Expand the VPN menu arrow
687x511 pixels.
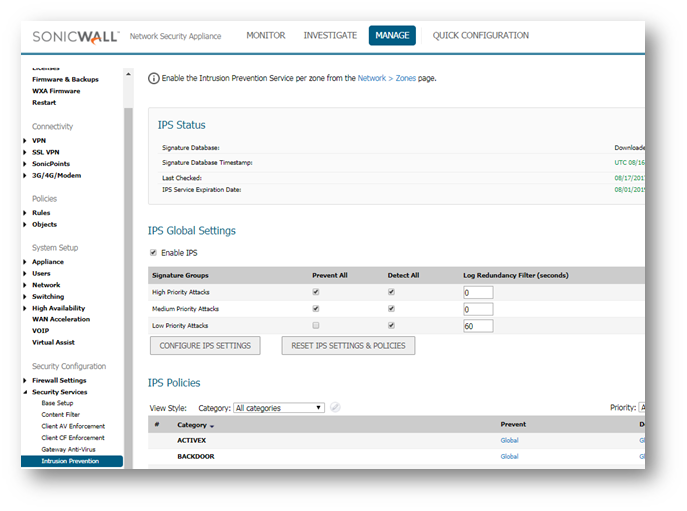(x=25, y=141)
